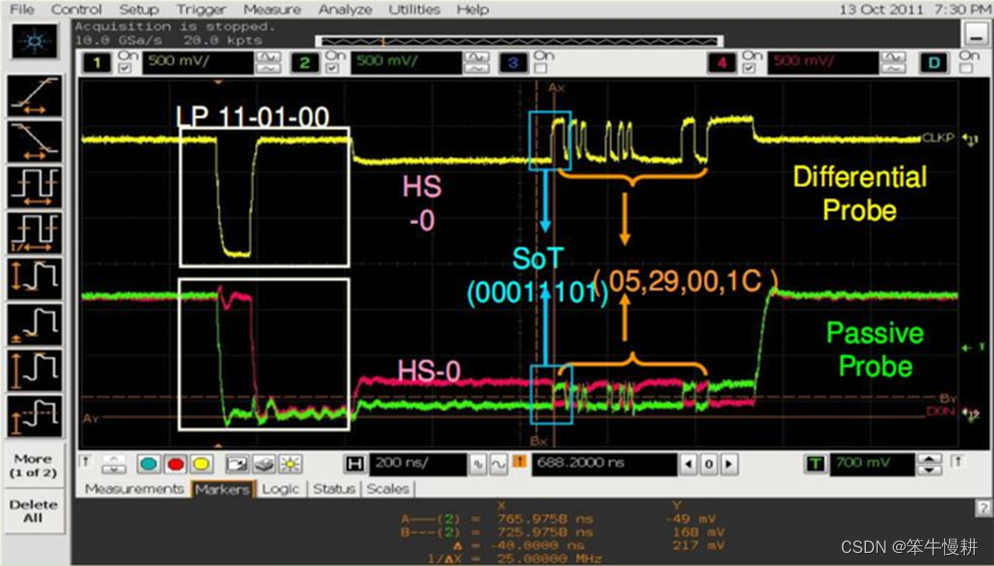This screenshot has width=994, height=566.
Task: Reset horizontal position with the 0 button
Action: (x=709, y=465)
